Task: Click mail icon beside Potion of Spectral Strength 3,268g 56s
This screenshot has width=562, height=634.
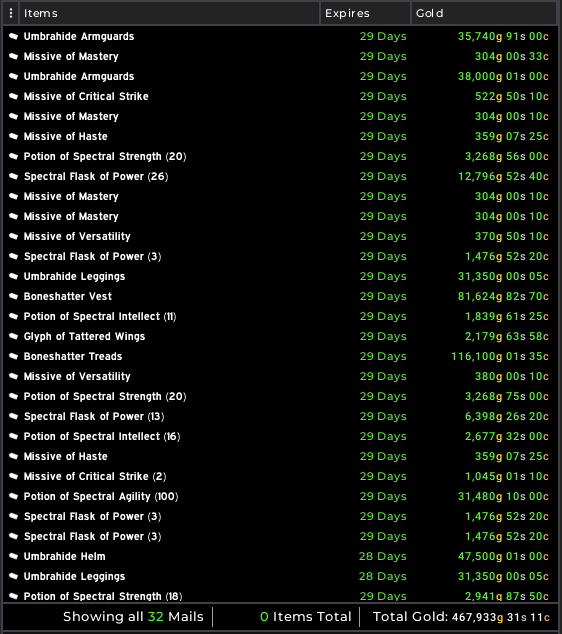Action: click(x=13, y=156)
